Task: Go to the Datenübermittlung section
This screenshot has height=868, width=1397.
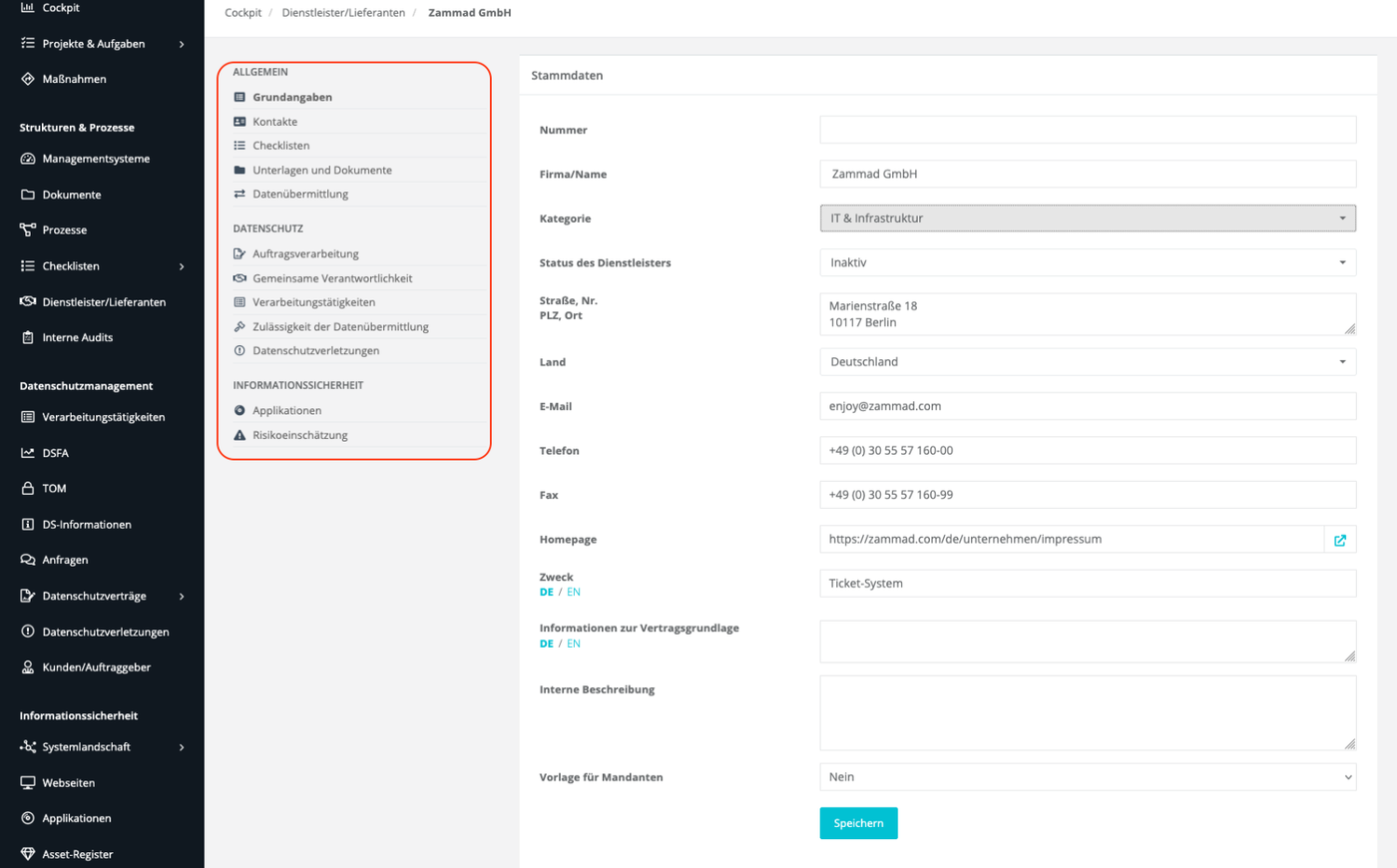Action: point(300,195)
